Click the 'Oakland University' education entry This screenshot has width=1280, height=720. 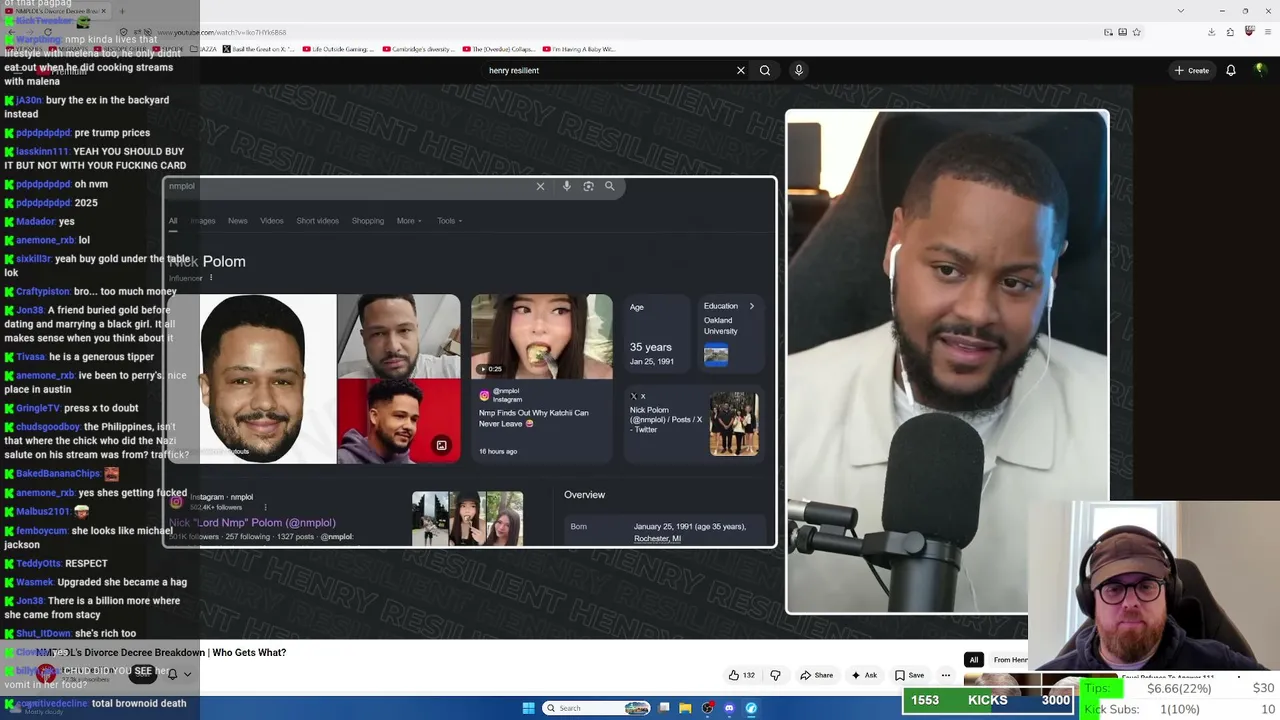point(720,326)
